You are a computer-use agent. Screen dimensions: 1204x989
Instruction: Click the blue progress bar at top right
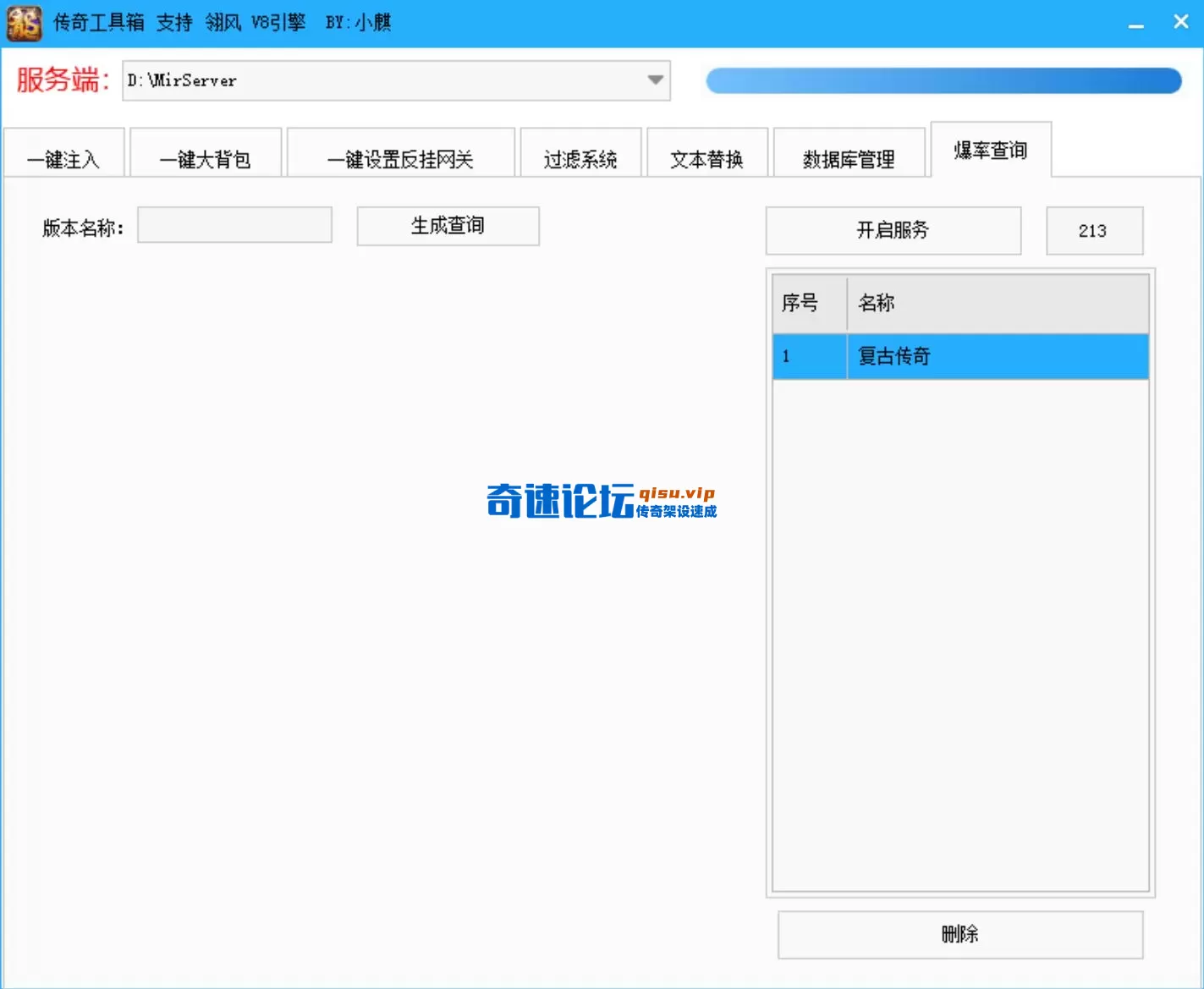point(943,80)
